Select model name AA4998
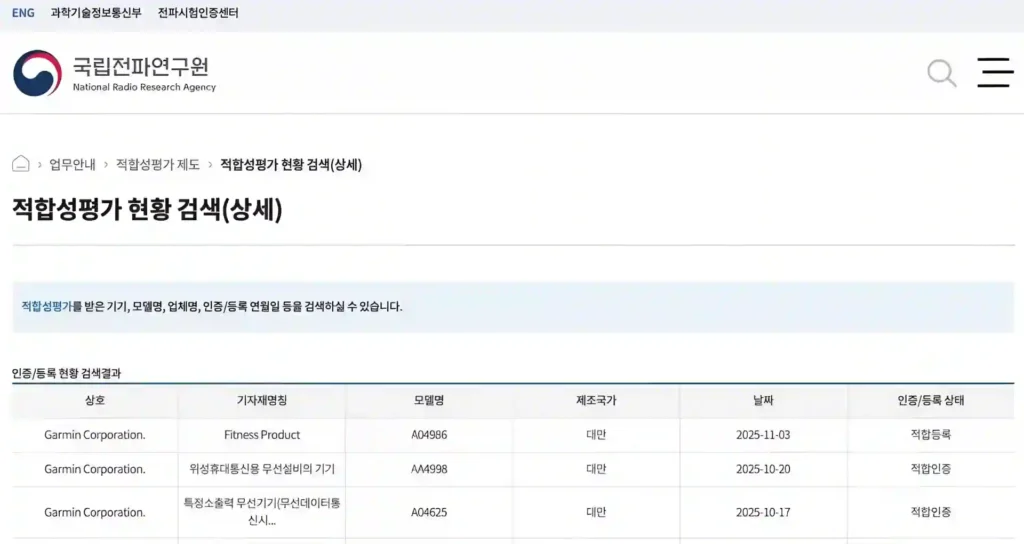1024x544 pixels. pos(429,469)
